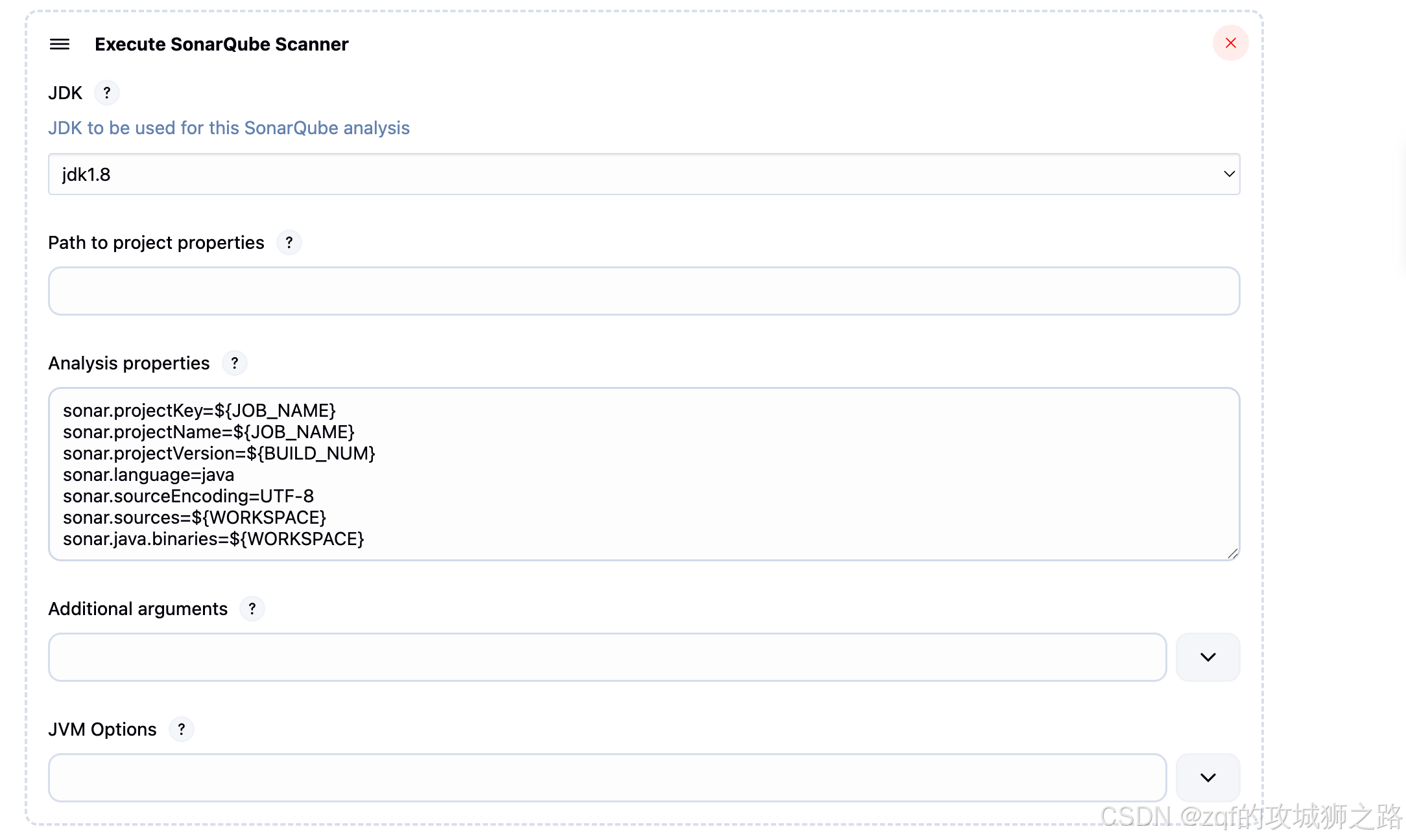Click the Analysis properties textarea resize grip
The image size is (1406, 840).
pos(1232,554)
